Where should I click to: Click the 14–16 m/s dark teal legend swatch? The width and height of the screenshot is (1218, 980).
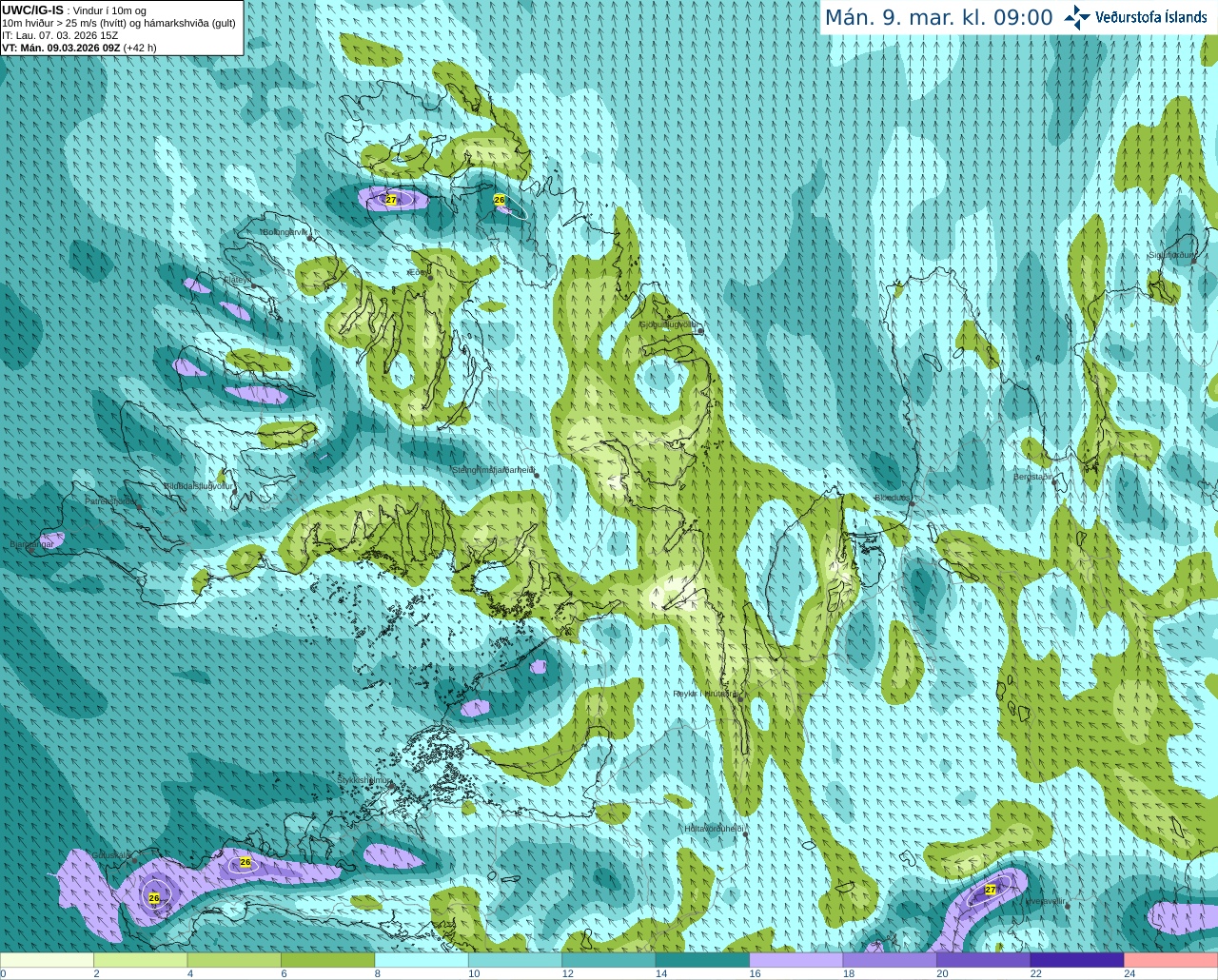click(702, 961)
